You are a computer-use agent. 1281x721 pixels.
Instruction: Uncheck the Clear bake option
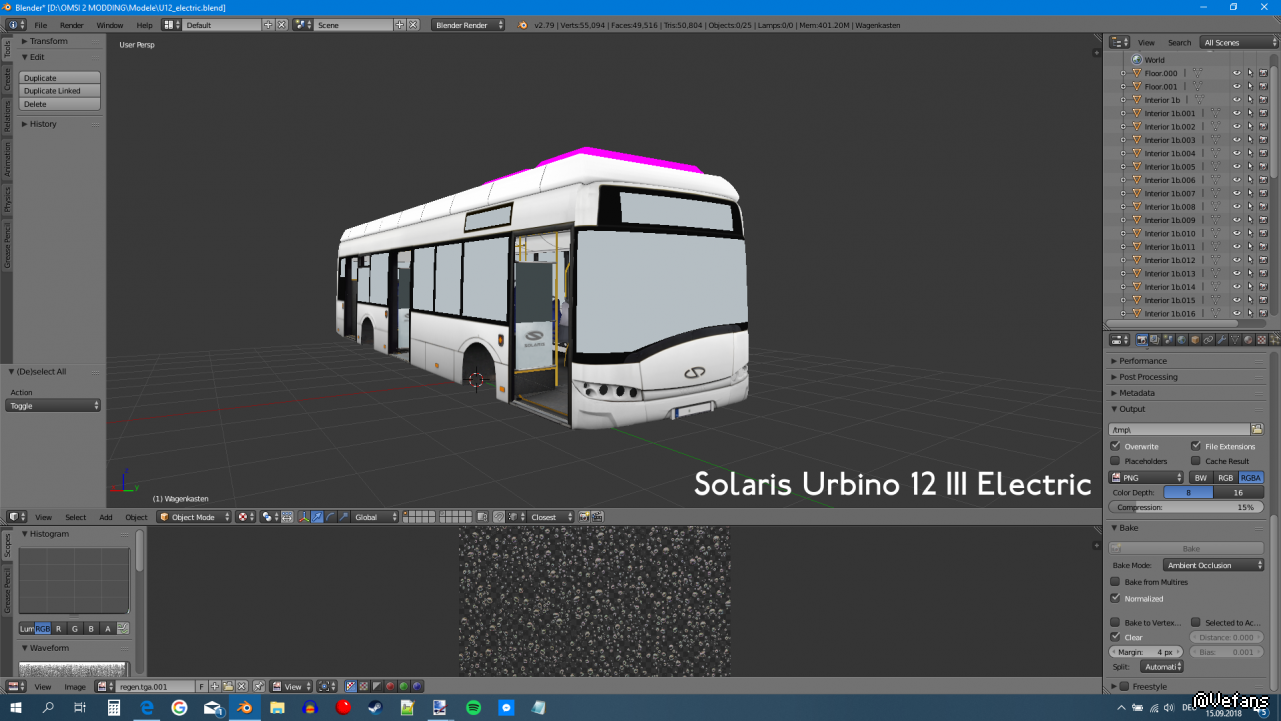point(1115,637)
